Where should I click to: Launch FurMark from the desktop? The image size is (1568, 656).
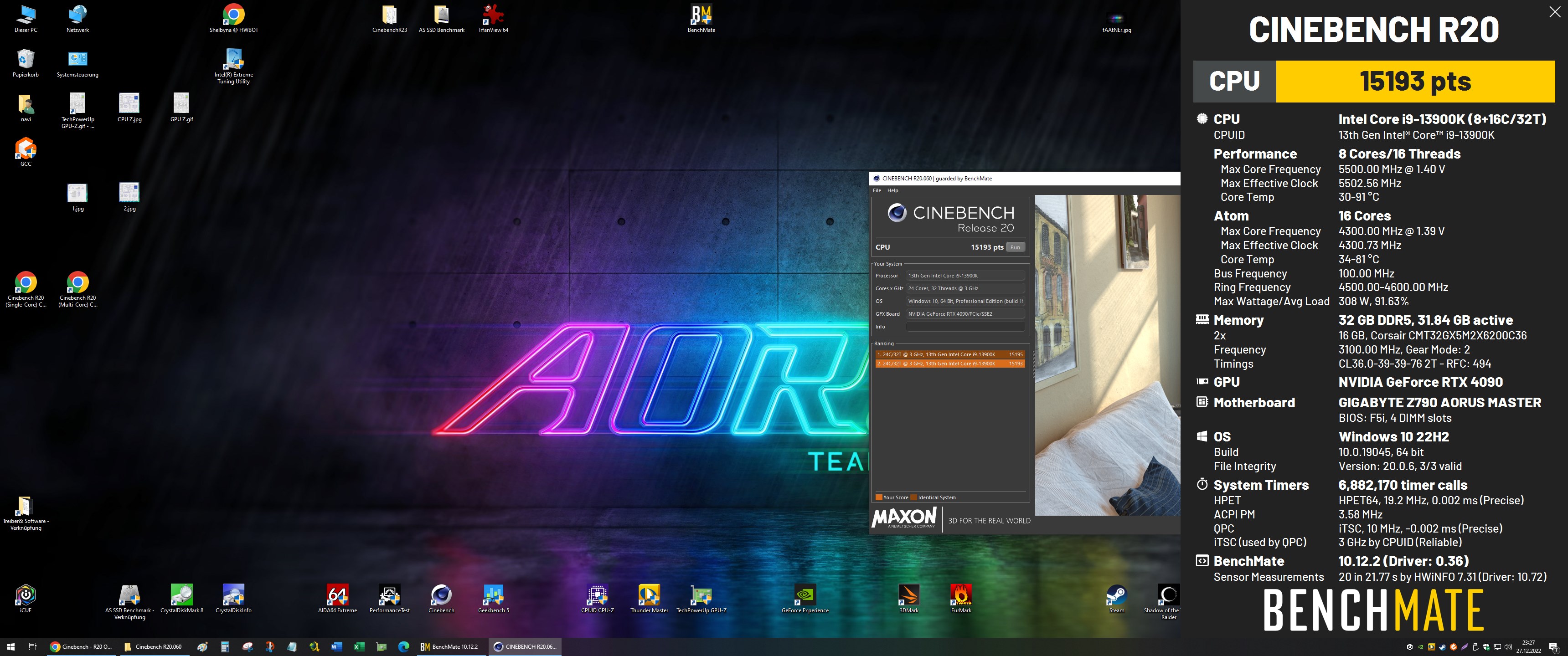[960, 599]
